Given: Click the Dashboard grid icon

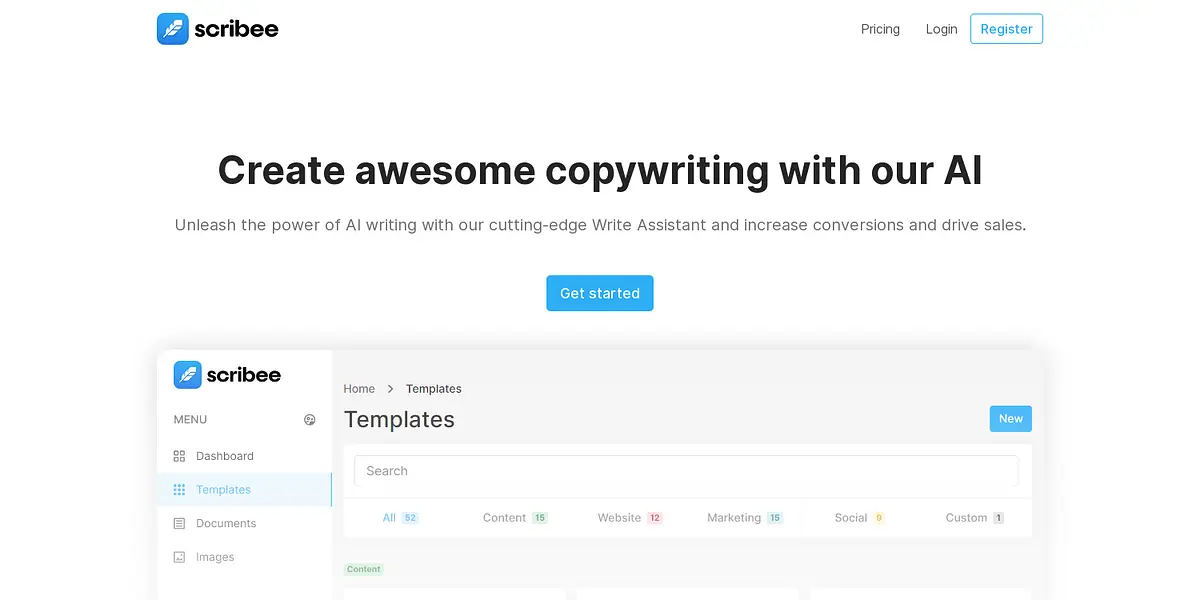Looking at the screenshot, I should click(x=179, y=456).
